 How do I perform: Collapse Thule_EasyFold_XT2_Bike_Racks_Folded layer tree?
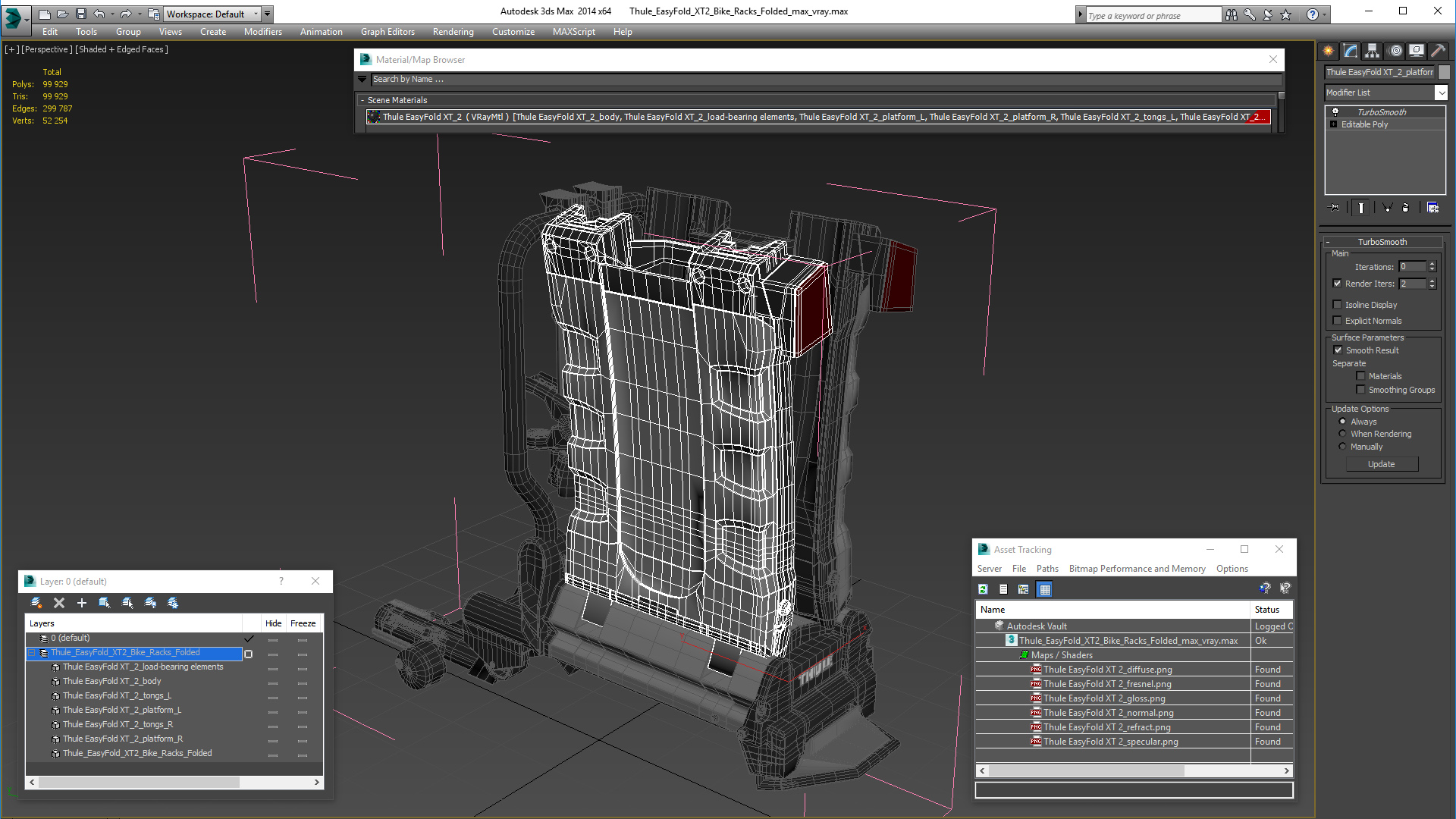pos(33,653)
